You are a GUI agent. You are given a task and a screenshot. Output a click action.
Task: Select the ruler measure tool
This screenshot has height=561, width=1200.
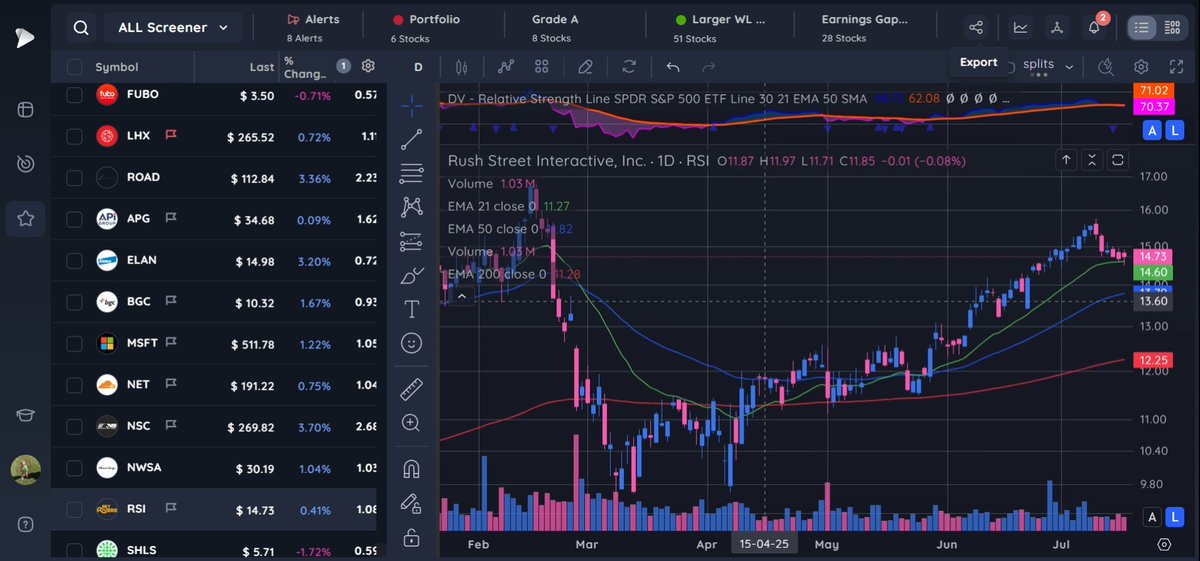[x=411, y=389]
